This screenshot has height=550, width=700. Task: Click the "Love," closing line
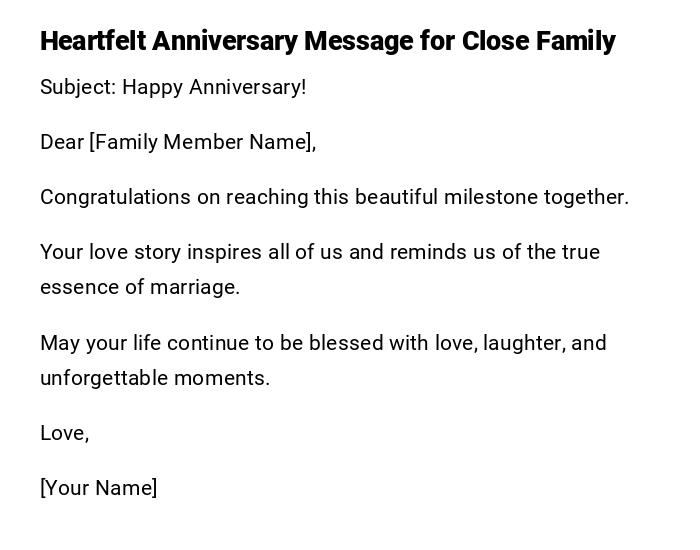pos(65,433)
